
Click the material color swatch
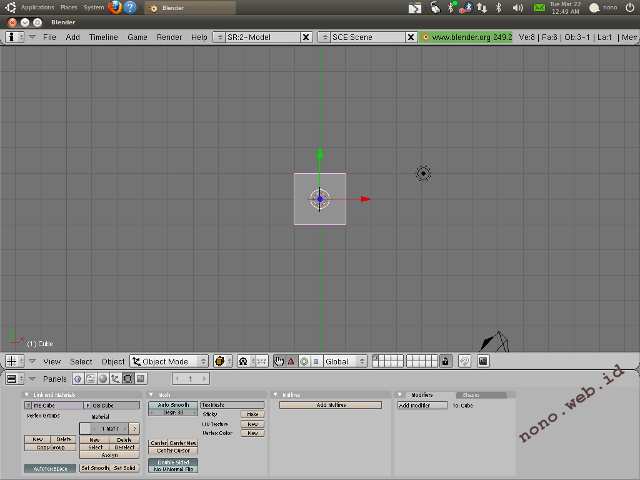(85, 428)
